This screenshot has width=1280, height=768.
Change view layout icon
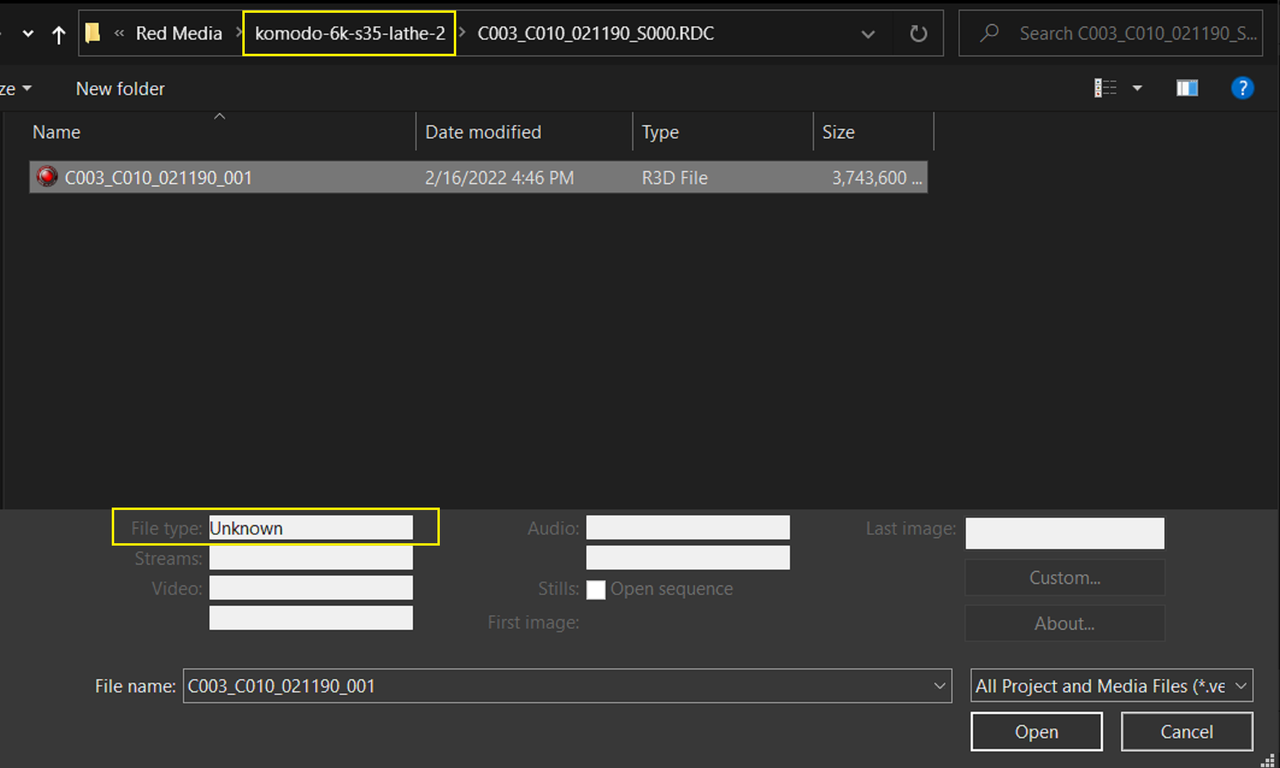point(1105,88)
